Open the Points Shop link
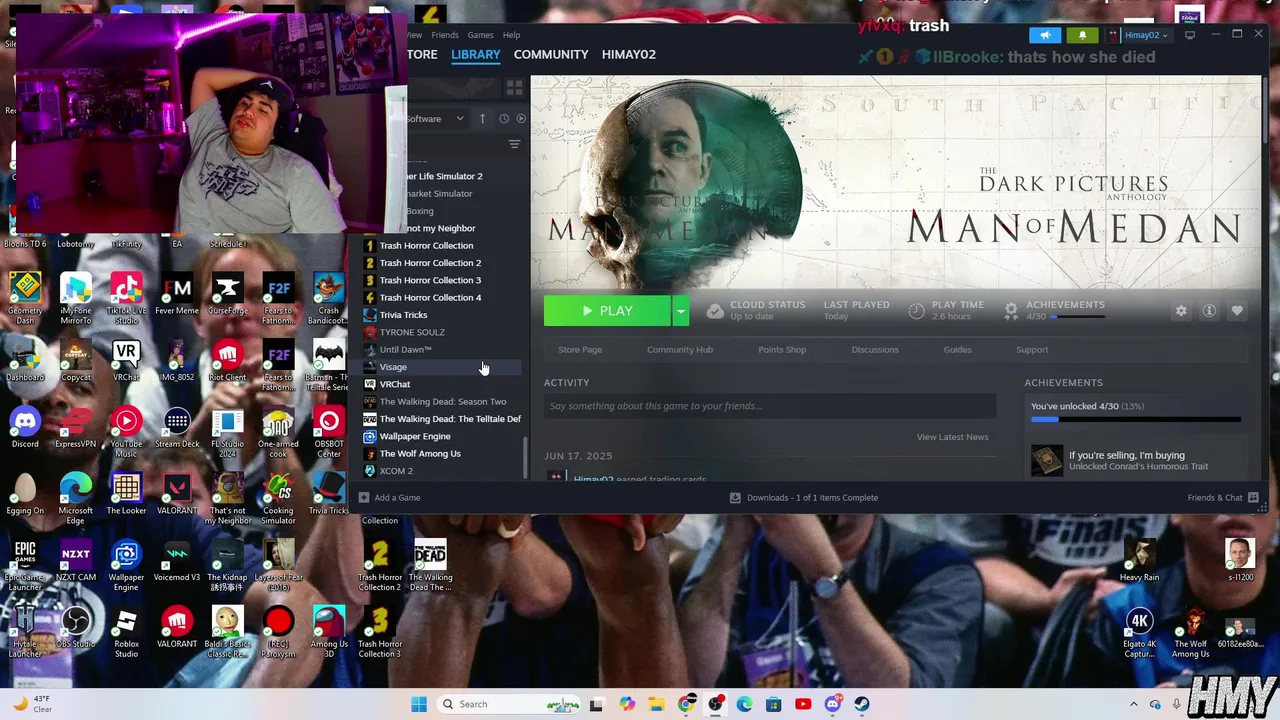Screen dimensions: 1280x720 pos(782,350)
